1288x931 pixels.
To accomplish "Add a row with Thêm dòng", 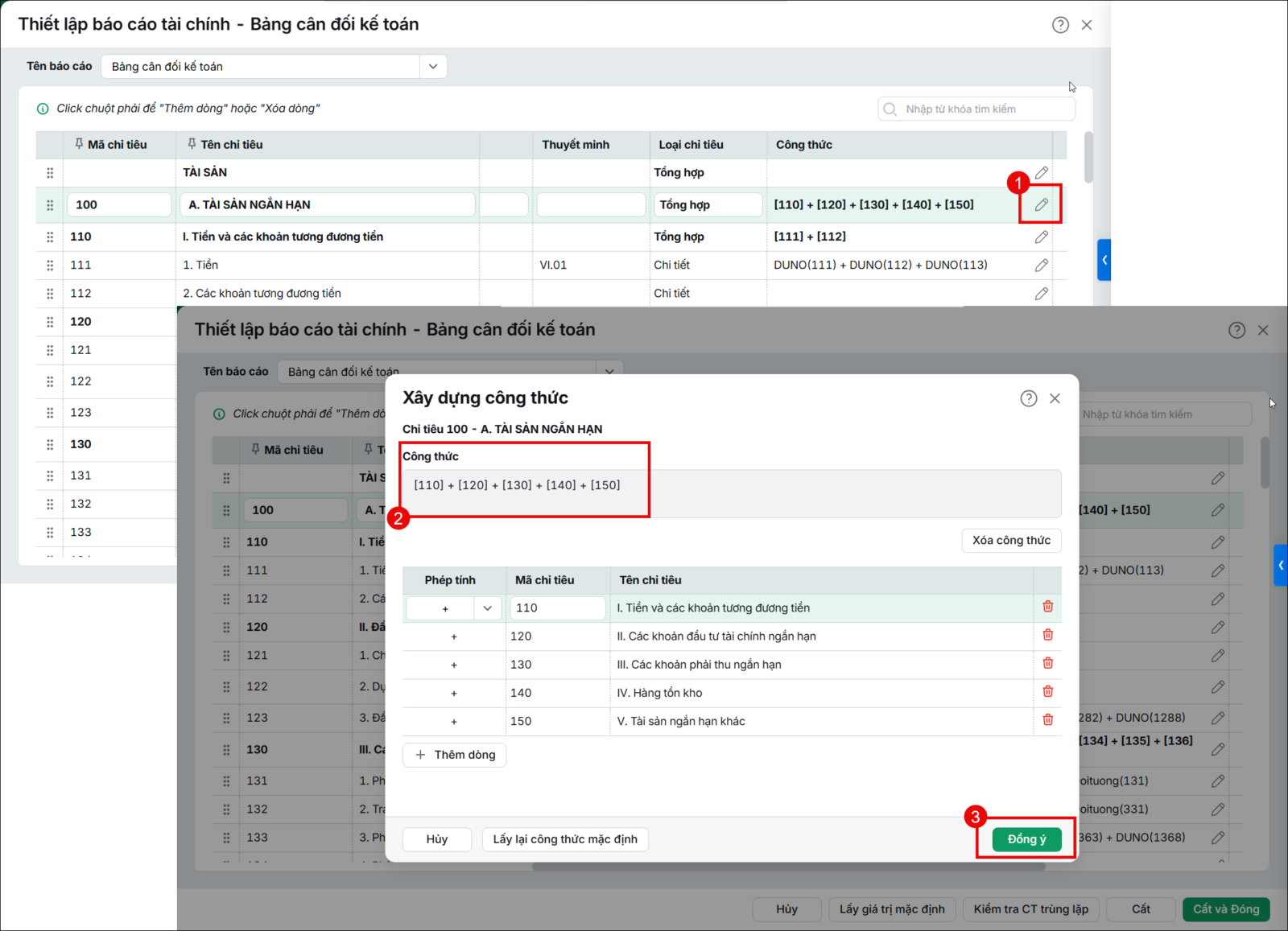I will (455, 755).
